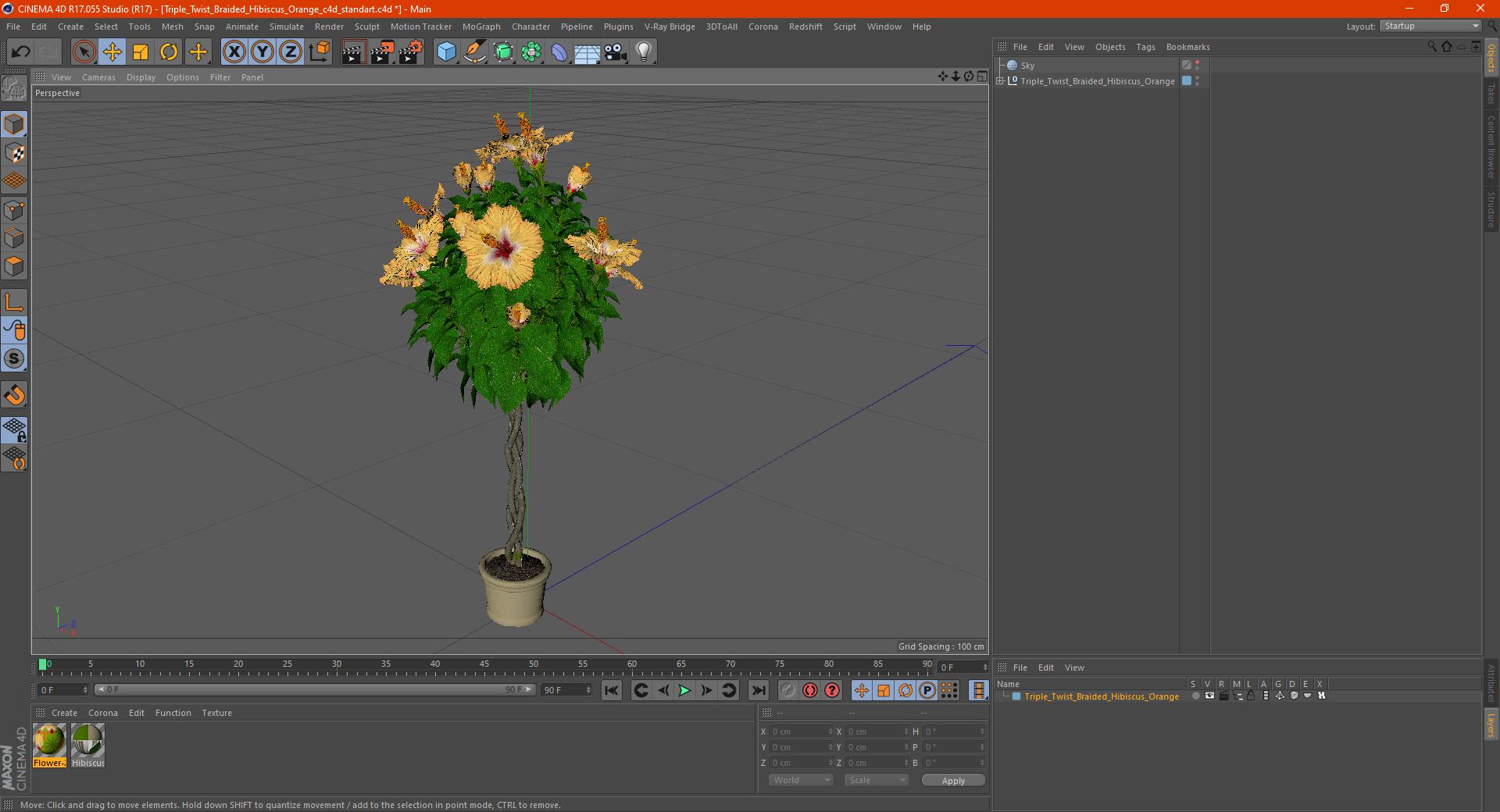This screenshot has width=1500, height=812.
Task: Switch to Texture mode icon
Action: click(x=14, y=152)
